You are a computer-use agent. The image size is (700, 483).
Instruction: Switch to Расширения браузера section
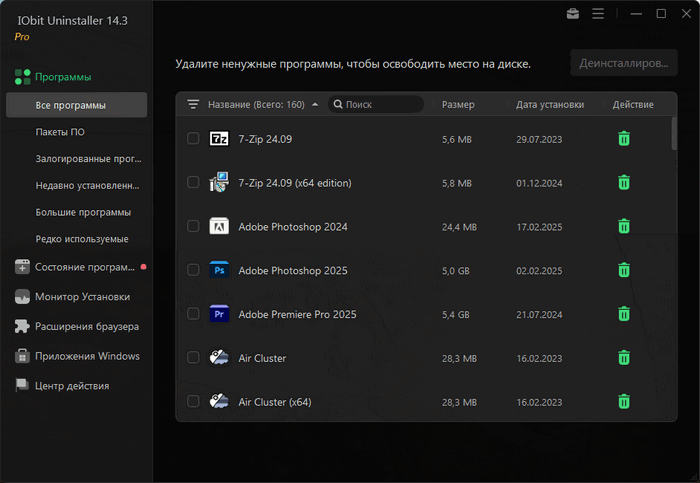86,326
